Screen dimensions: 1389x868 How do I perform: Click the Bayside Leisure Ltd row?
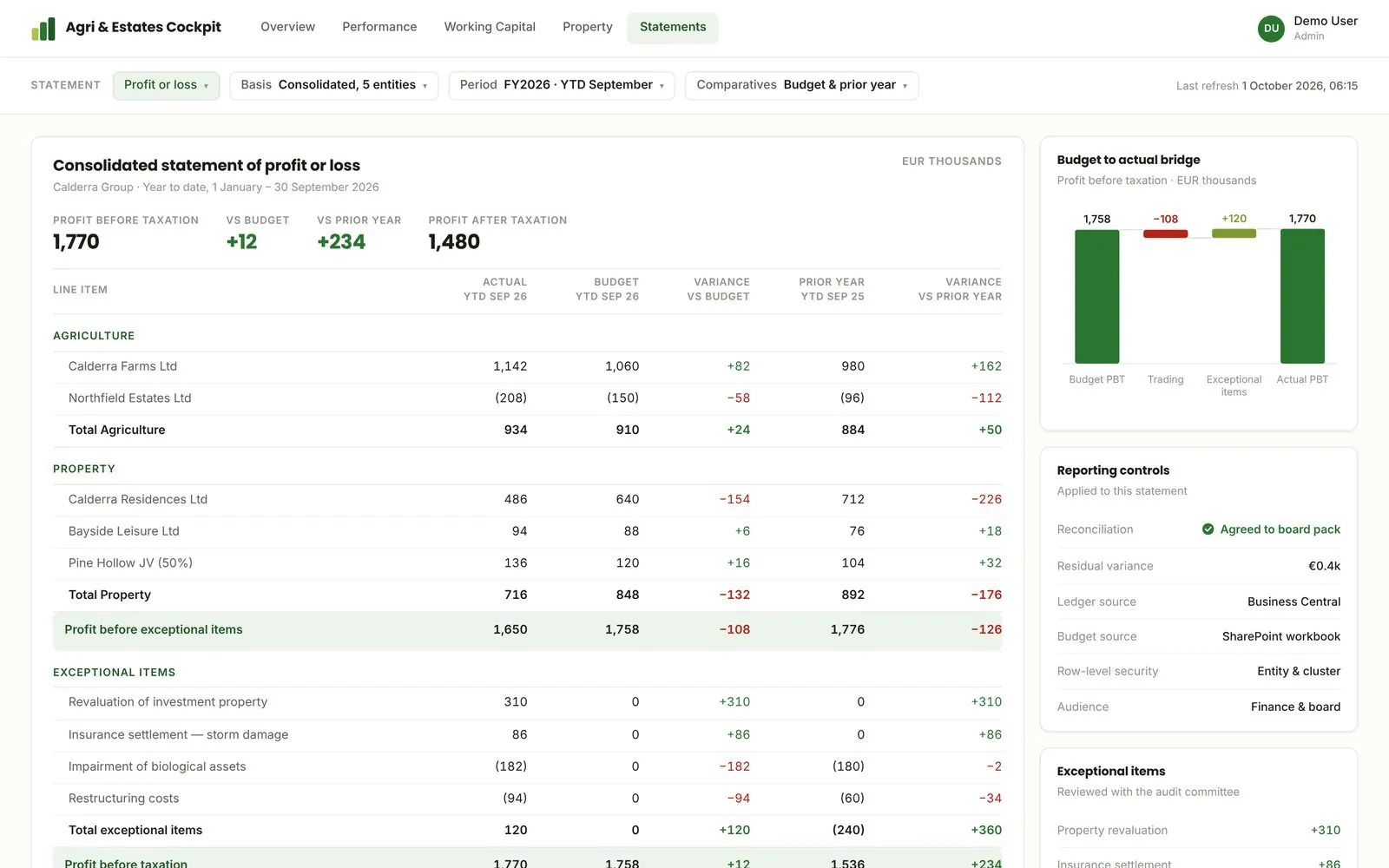point(527,531)
